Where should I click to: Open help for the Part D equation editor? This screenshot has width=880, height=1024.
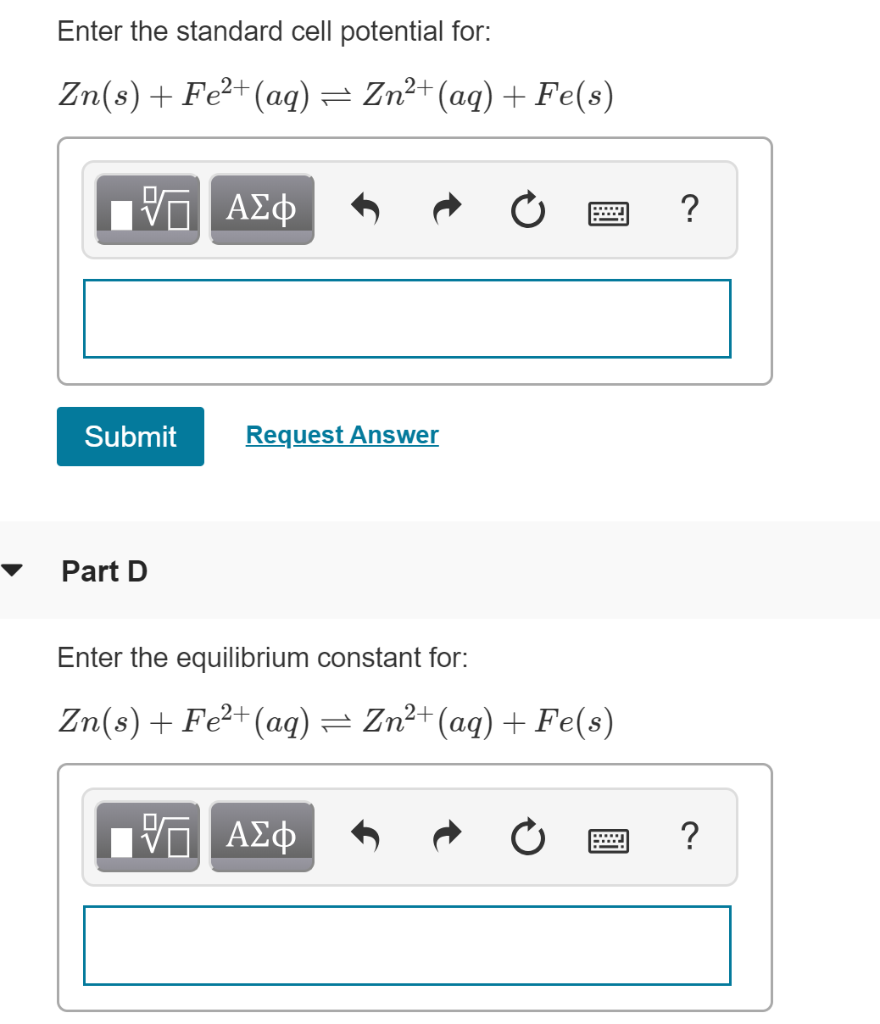click(689, 837)
